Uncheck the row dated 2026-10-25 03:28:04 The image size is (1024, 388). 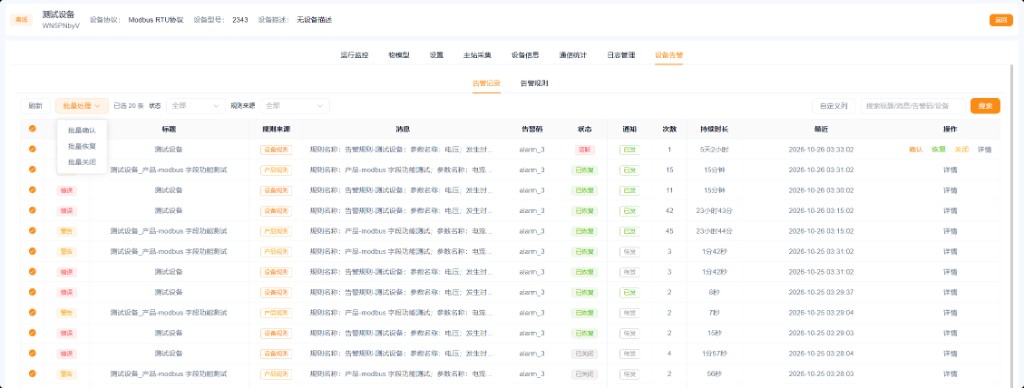(x=32, y=353)
